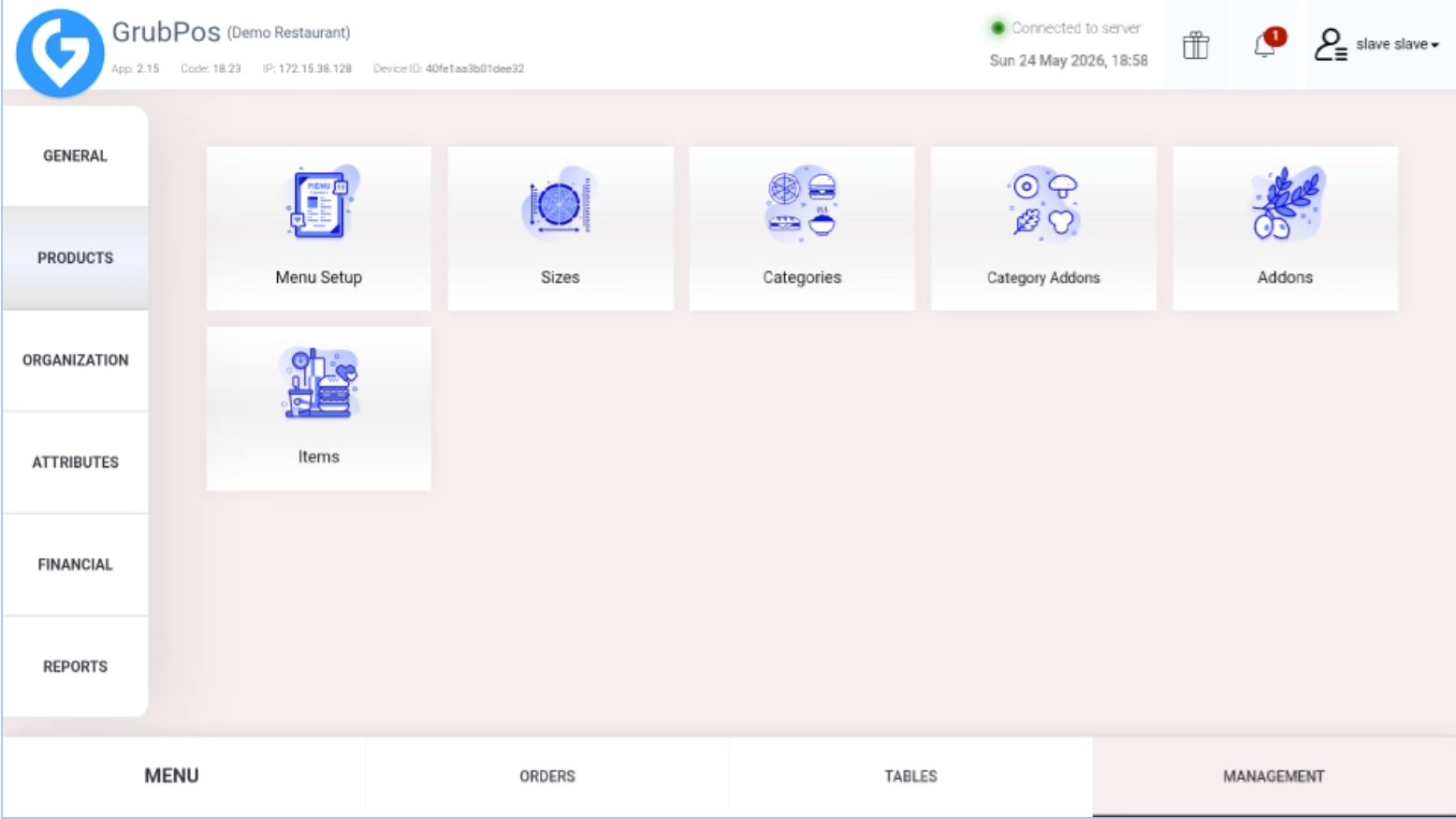Click the "GrubPos" title text
Viewport: 1456px width, 819px height.
coord(166,32)
